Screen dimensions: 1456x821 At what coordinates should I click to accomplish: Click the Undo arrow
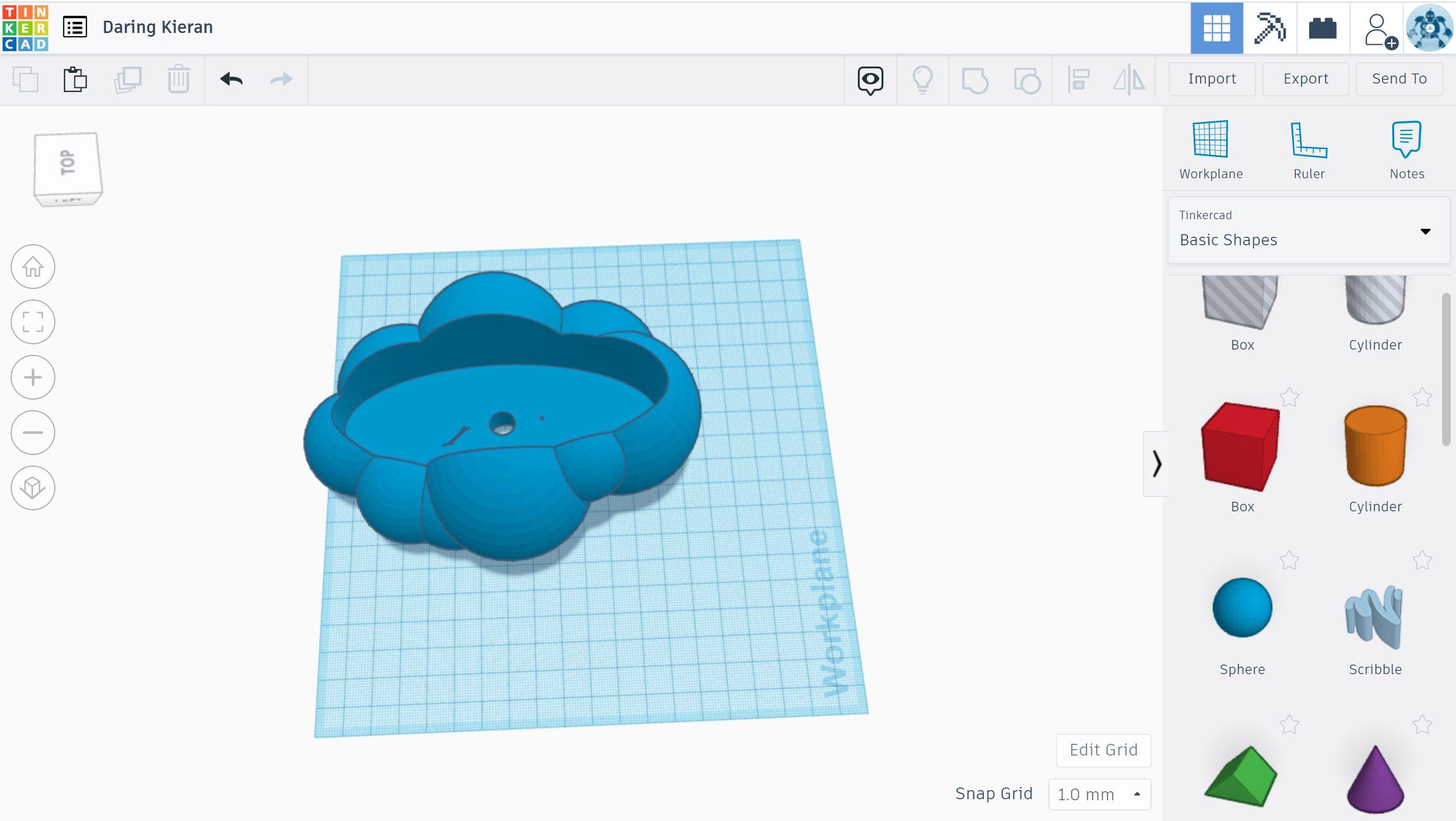[x=231, y=79]
